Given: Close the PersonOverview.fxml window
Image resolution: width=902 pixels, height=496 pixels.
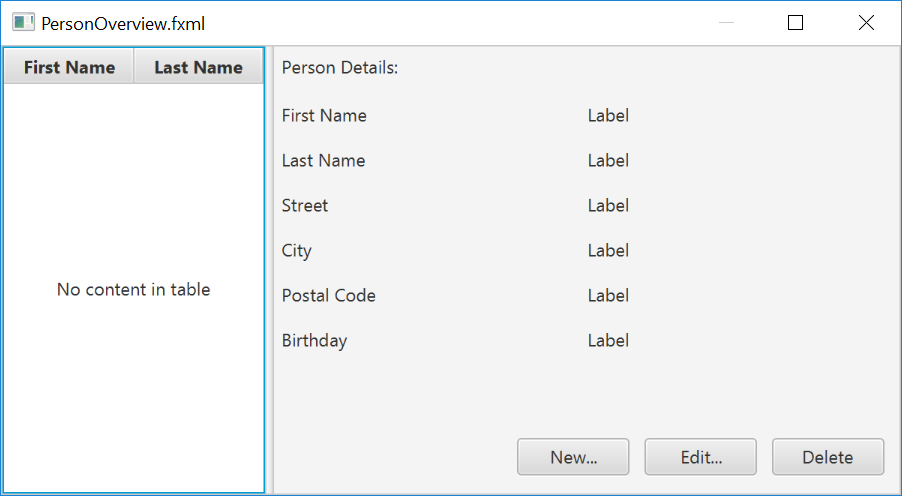Looking at the screenshot, I should point(866,23).
